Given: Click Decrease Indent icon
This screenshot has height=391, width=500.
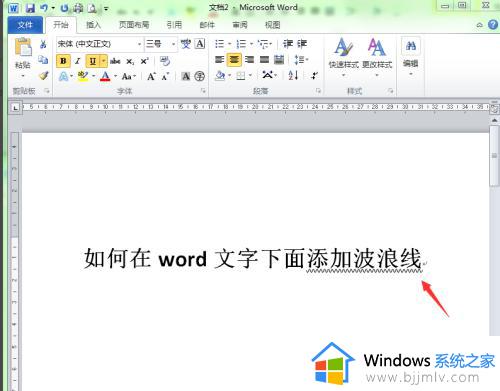Looking at the screenshot, I should coord(288,44).
